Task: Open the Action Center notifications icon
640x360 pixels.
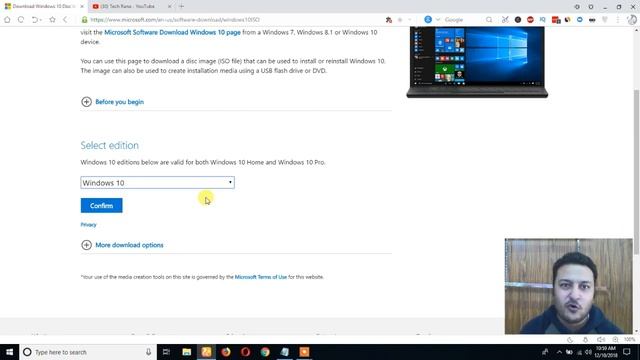Action: 627,352
